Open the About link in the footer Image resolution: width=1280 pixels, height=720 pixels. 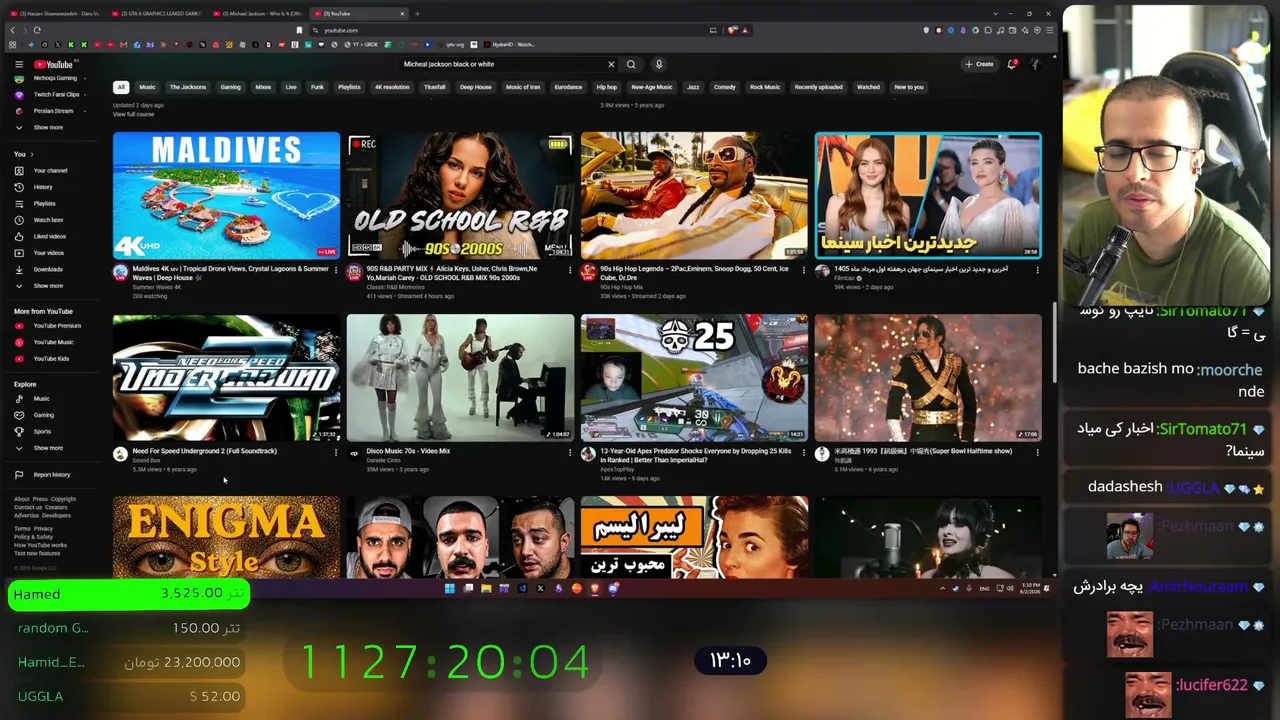tap(22, 499)
